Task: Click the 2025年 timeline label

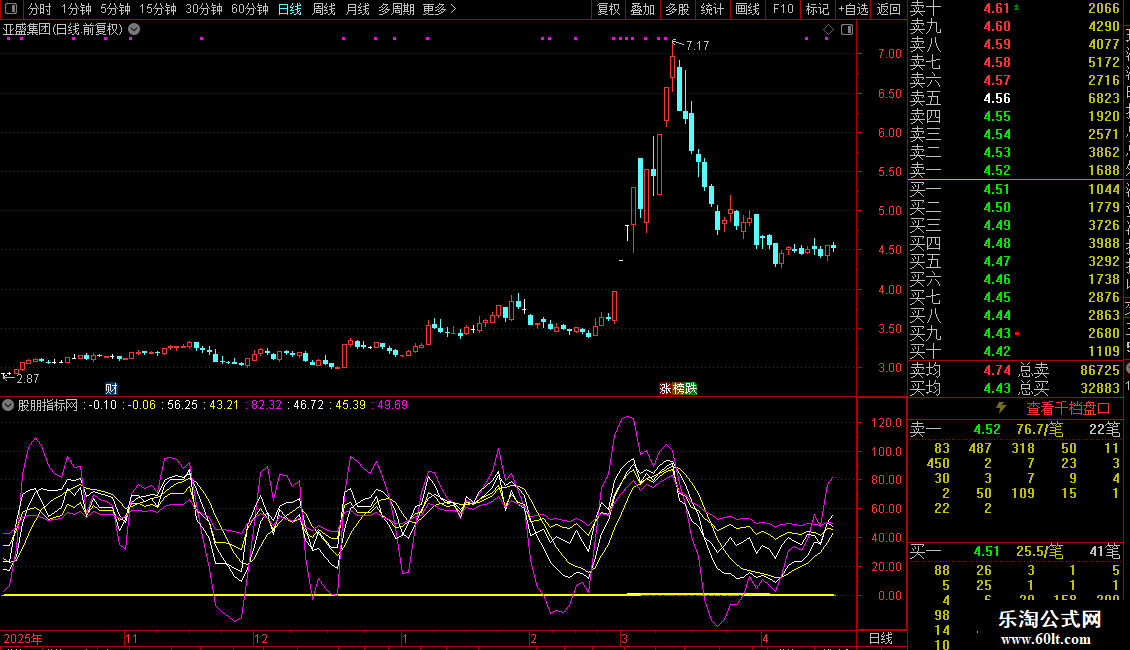Action: [23, 638]
